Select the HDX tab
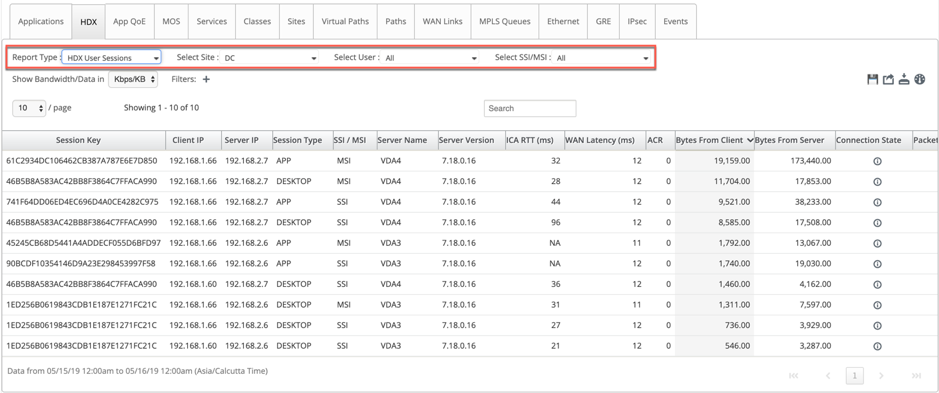 coord(89,21)
